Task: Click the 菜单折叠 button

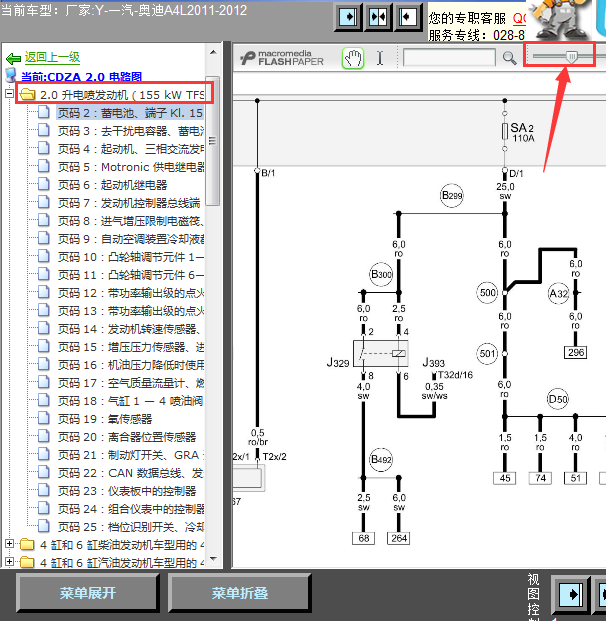Action: [x=239, y=593]
